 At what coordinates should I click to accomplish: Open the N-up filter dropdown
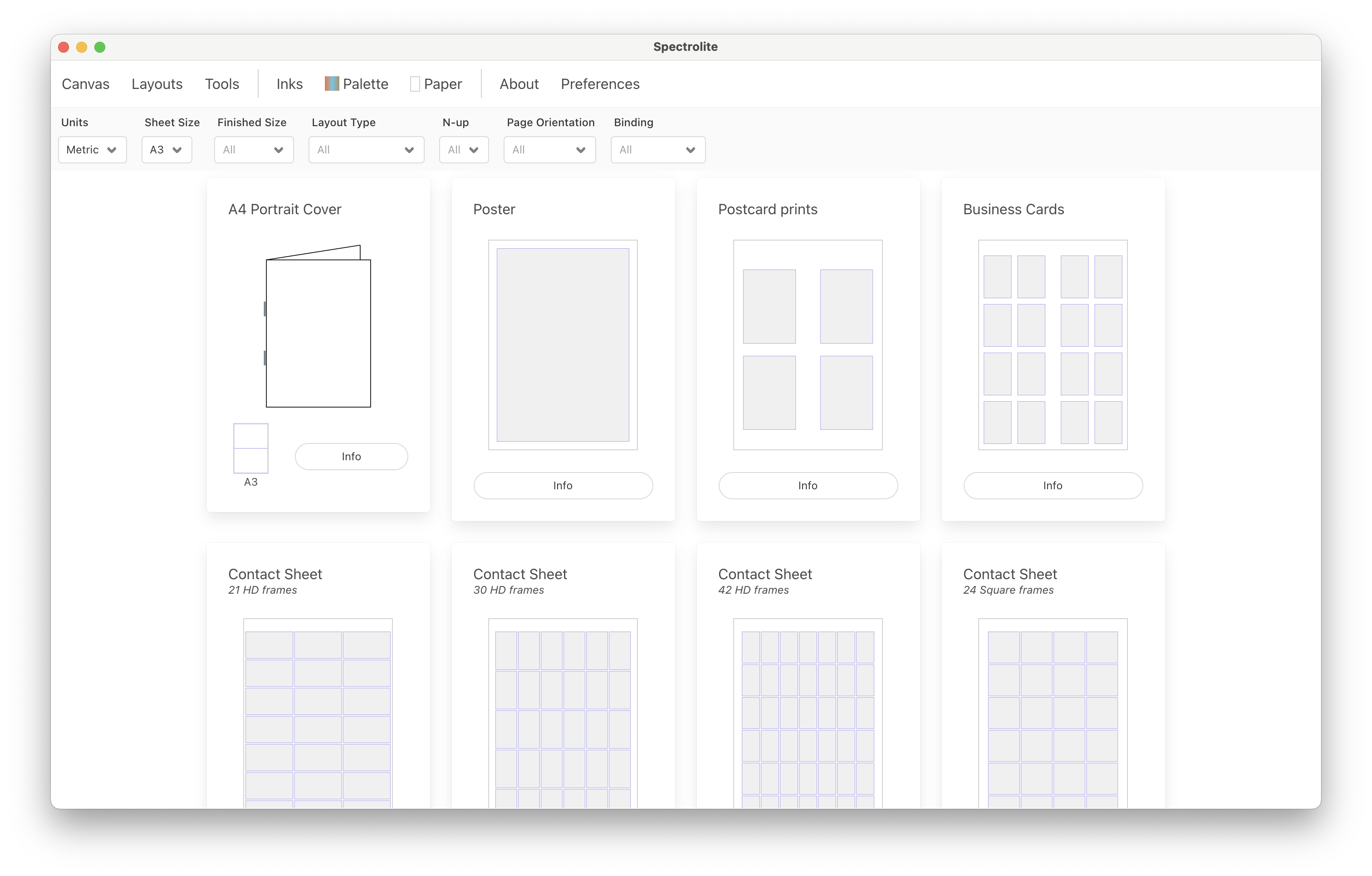pos(463,150)
